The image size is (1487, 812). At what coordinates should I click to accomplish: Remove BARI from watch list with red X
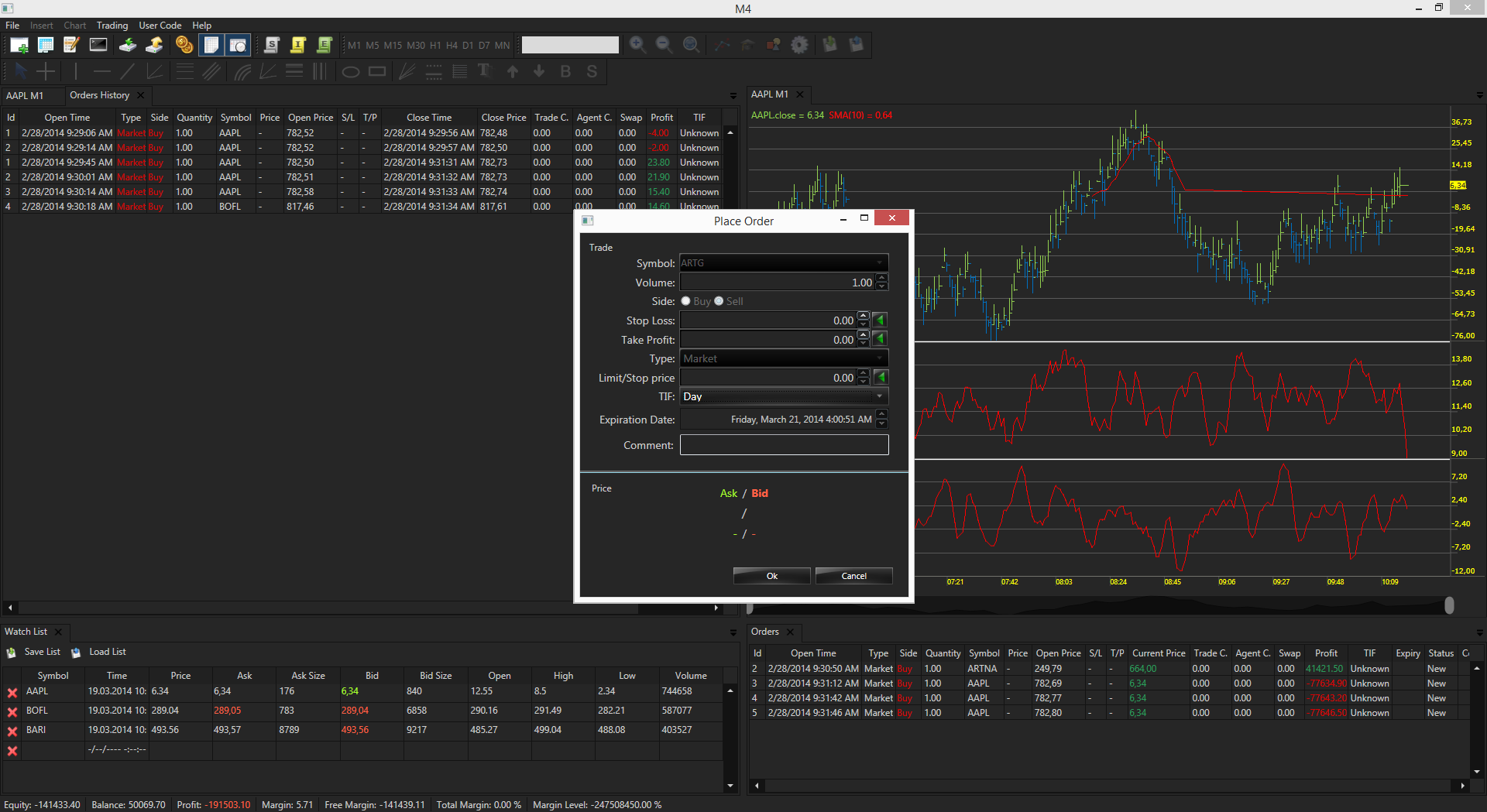coord(12,731)
